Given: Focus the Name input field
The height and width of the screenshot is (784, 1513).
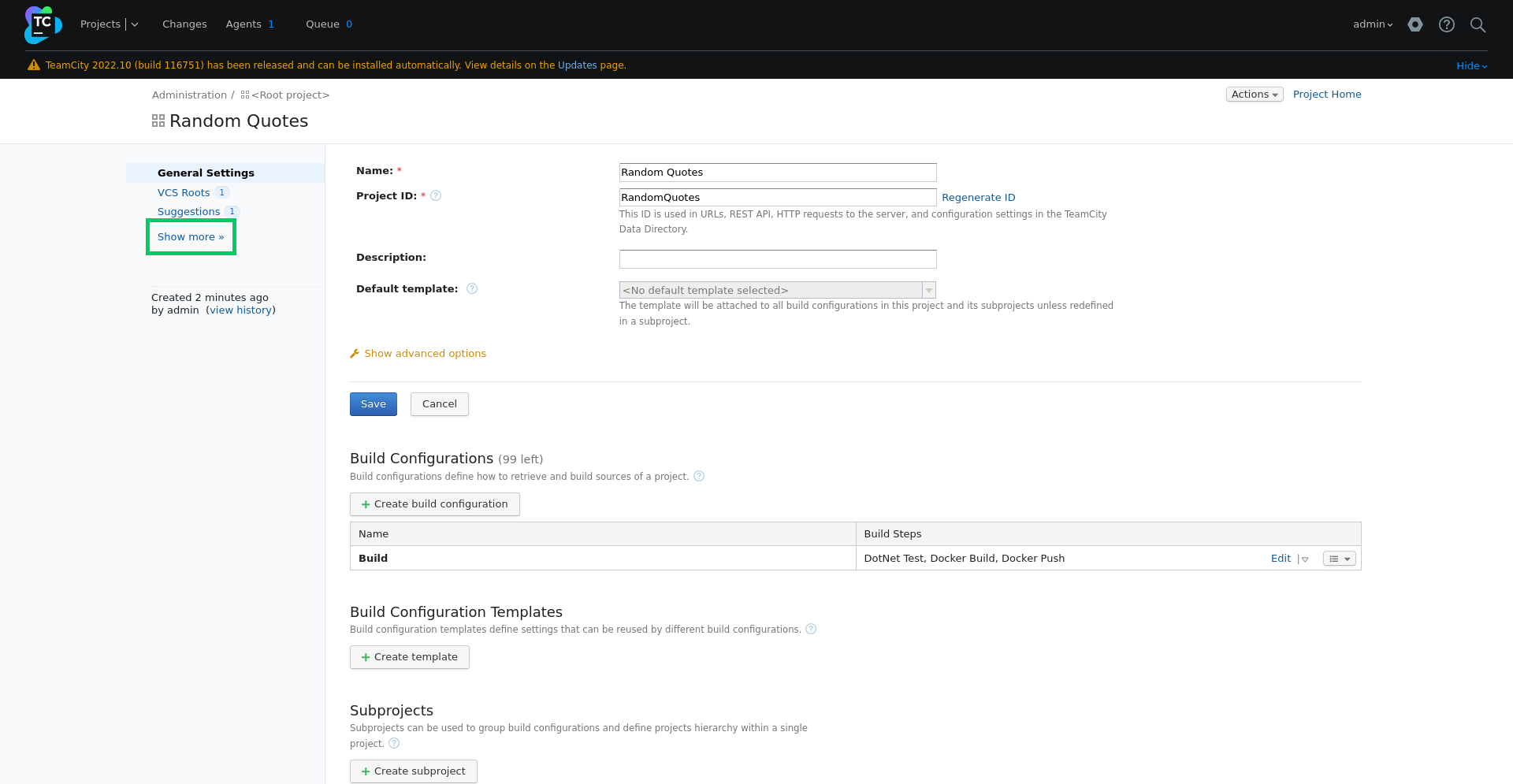Looking at the screenshot, I should pos(778,173).
